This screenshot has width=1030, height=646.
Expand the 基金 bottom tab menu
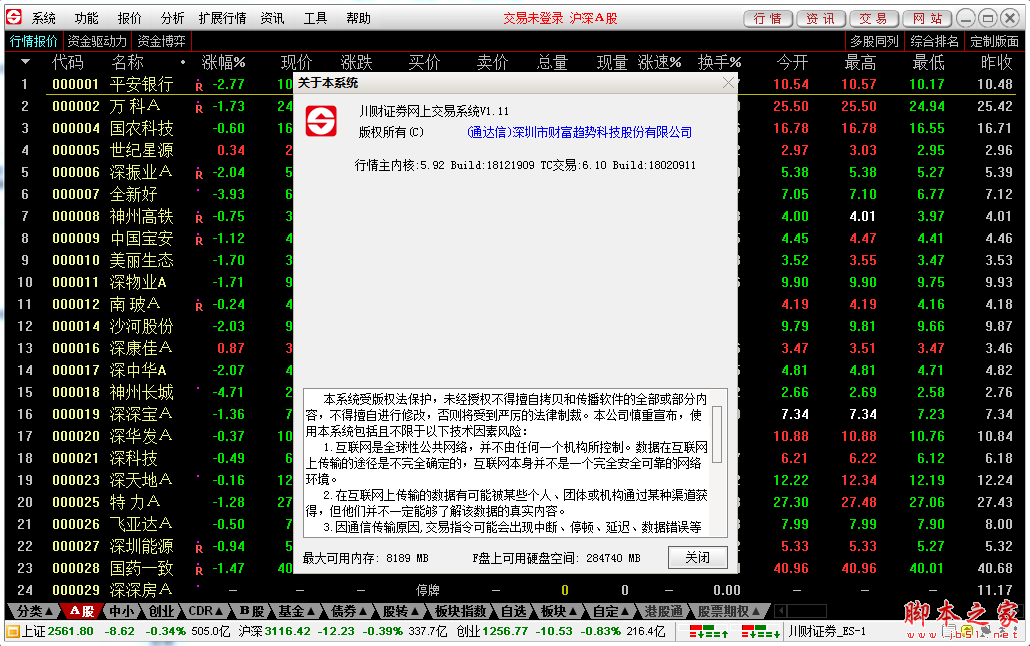296,611
